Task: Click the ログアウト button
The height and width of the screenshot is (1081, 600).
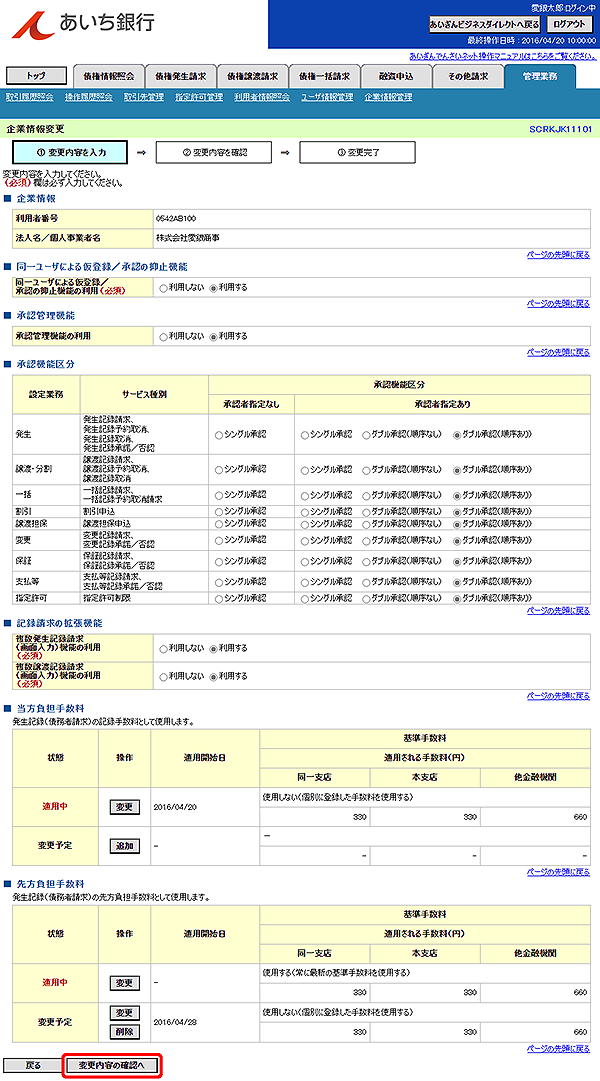Action: pyautogui.click(x=570, y=24)
